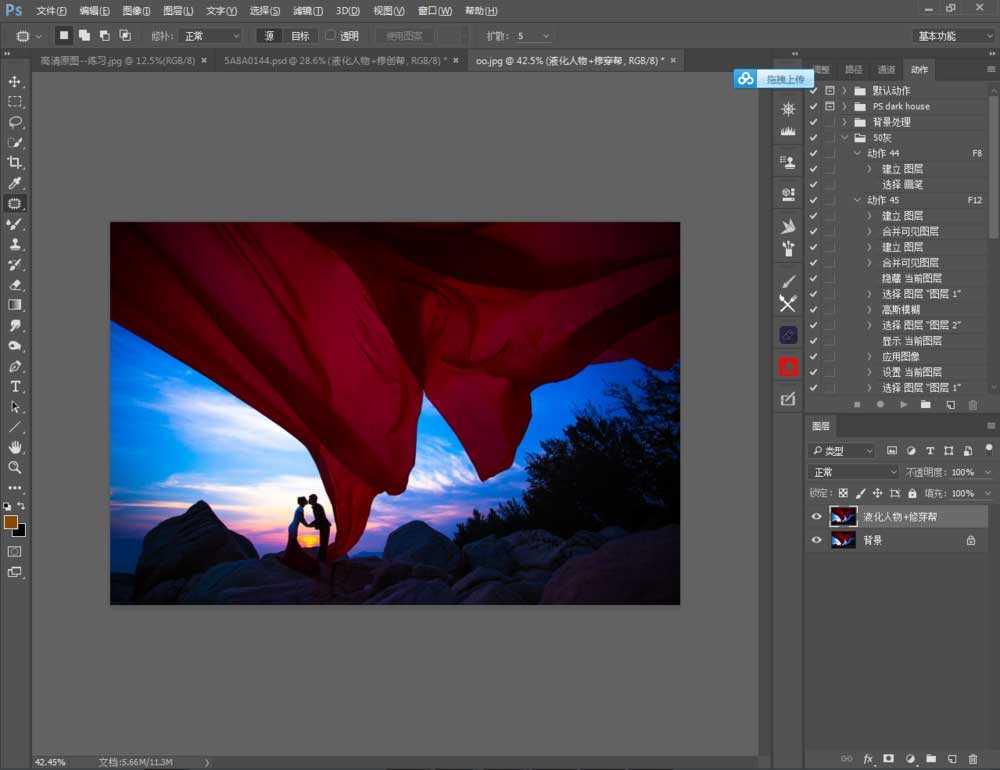Select the Move tool
The width and height of the screenshot is (1000, 770).
pyautogui.click(x=14, y=82)
